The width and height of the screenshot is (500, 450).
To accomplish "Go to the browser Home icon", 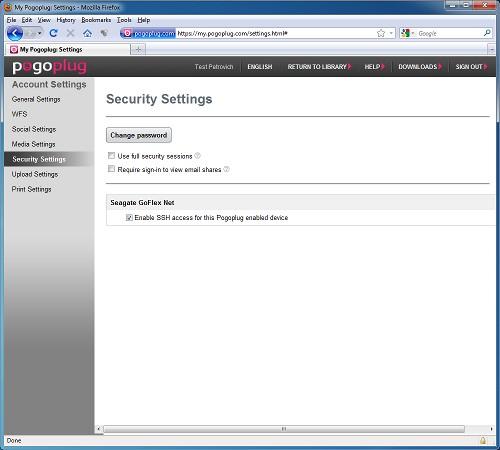I will [x=87, y=33].
